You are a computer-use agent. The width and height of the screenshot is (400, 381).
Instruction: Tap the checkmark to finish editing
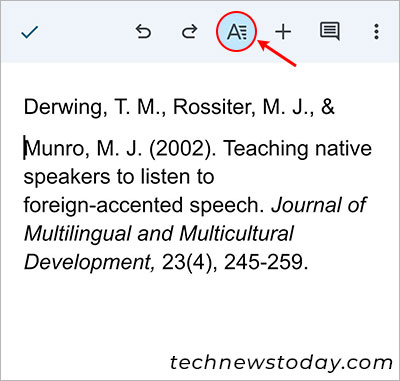click(30, 32)
